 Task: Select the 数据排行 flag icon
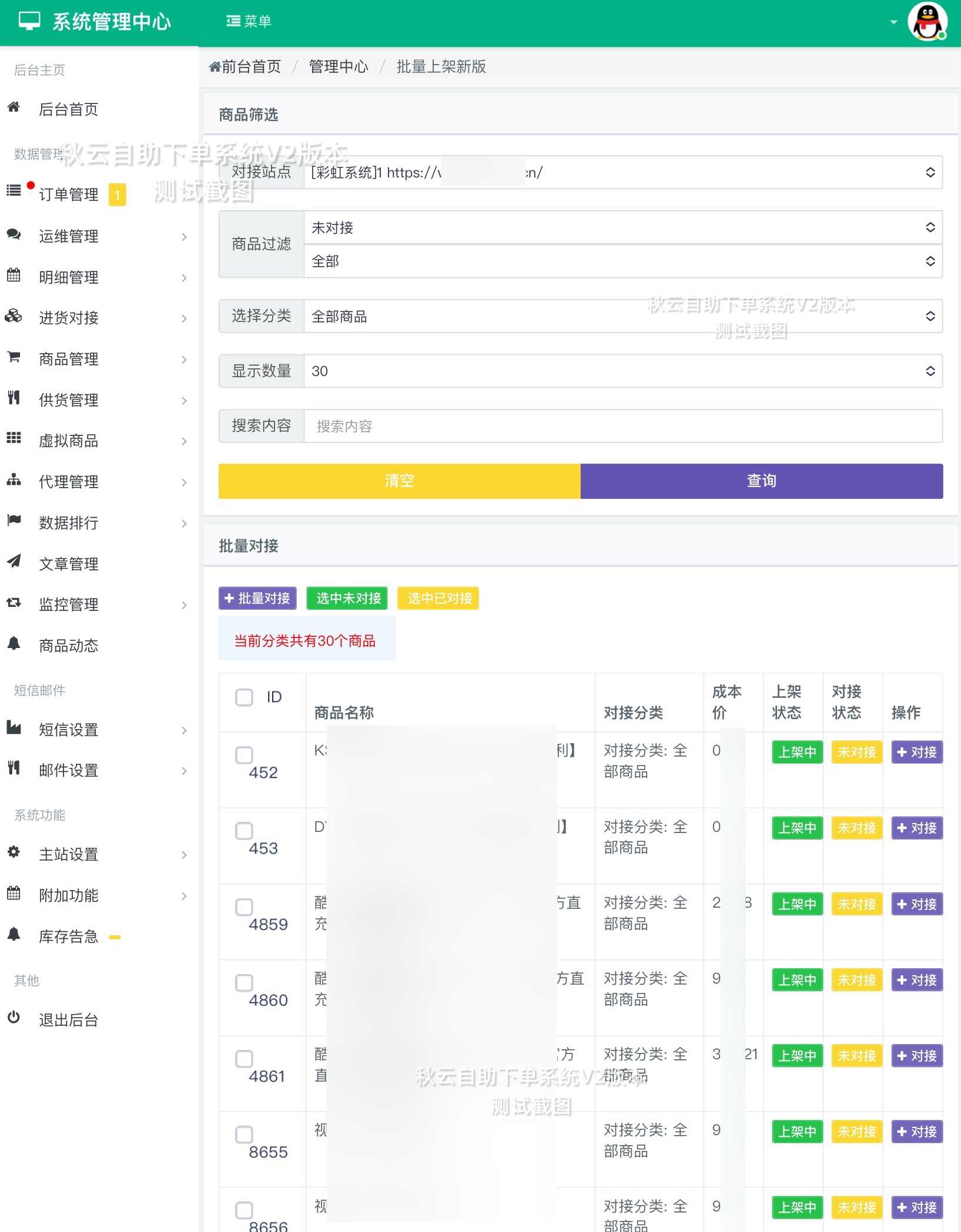[x=13, y=522]
